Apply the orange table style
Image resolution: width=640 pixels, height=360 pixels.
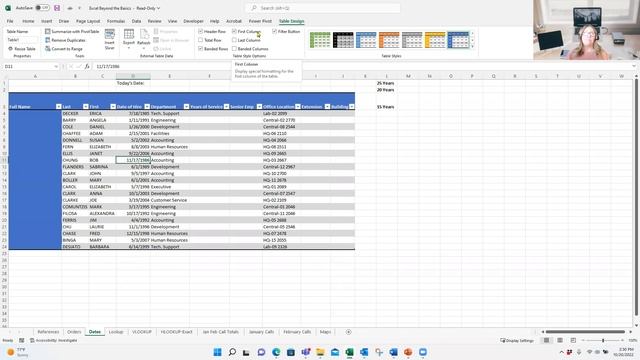[389, 40]
